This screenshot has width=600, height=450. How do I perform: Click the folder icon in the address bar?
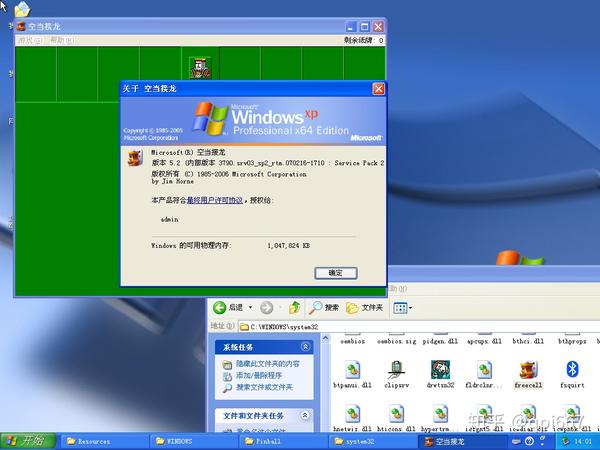[x=244, y=327]
